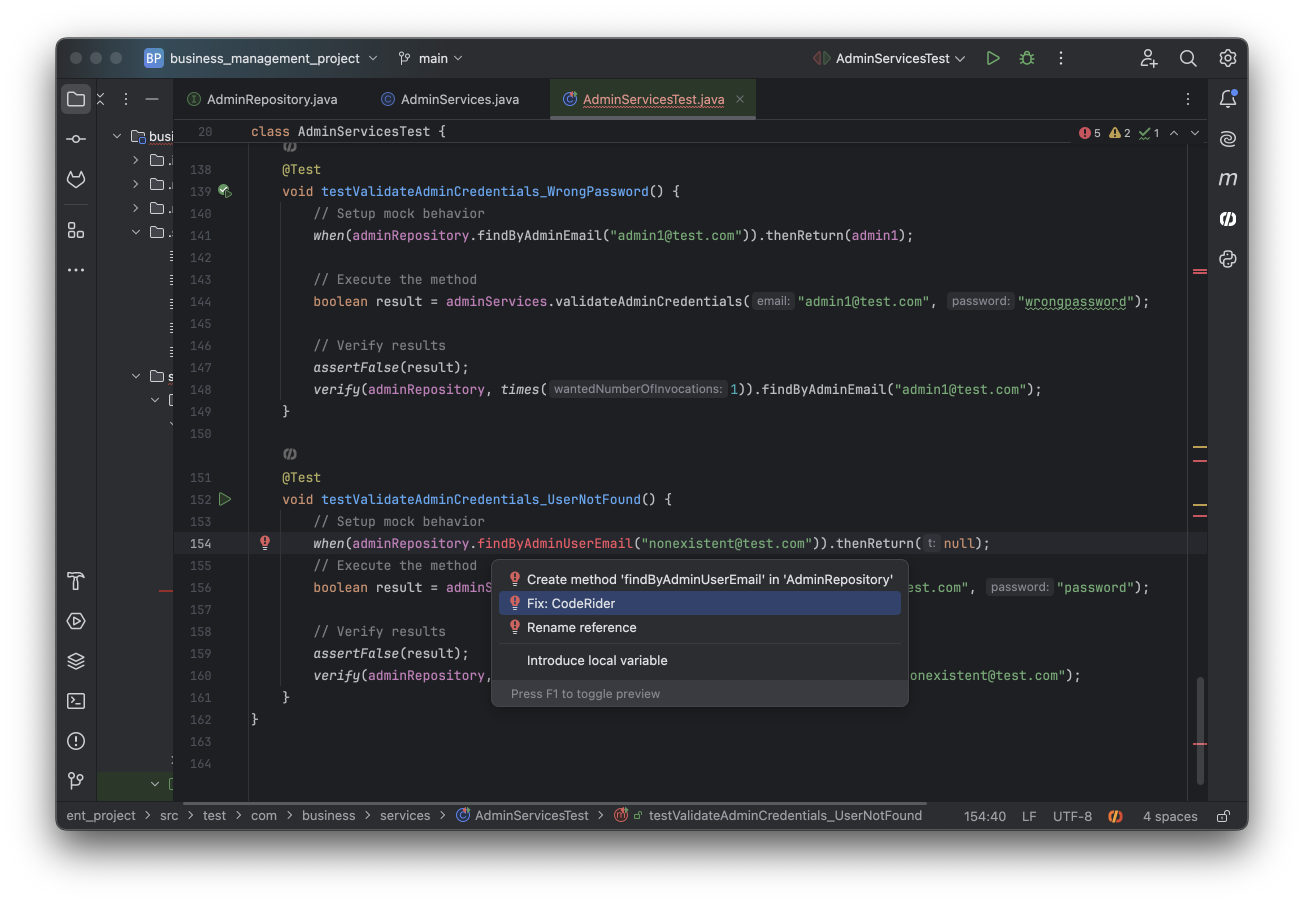
Task: Click the UTF-8 encoding in status bar
Action: [x=1072, y=816]
